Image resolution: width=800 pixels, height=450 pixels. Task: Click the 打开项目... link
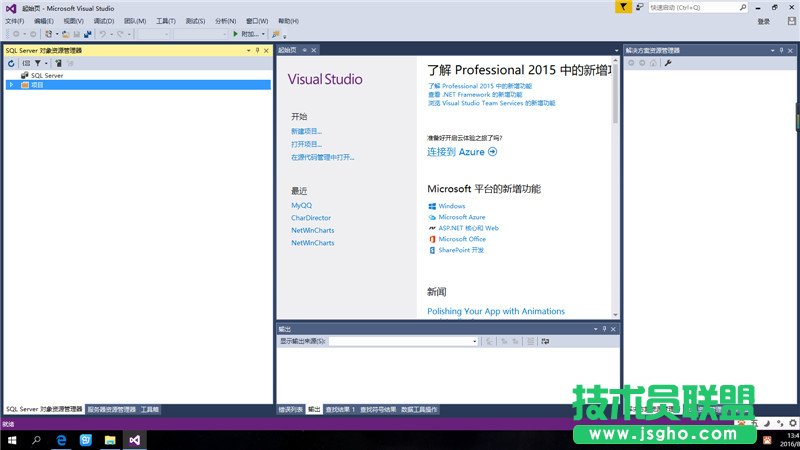pyautogui.click(x=306, y=144)
